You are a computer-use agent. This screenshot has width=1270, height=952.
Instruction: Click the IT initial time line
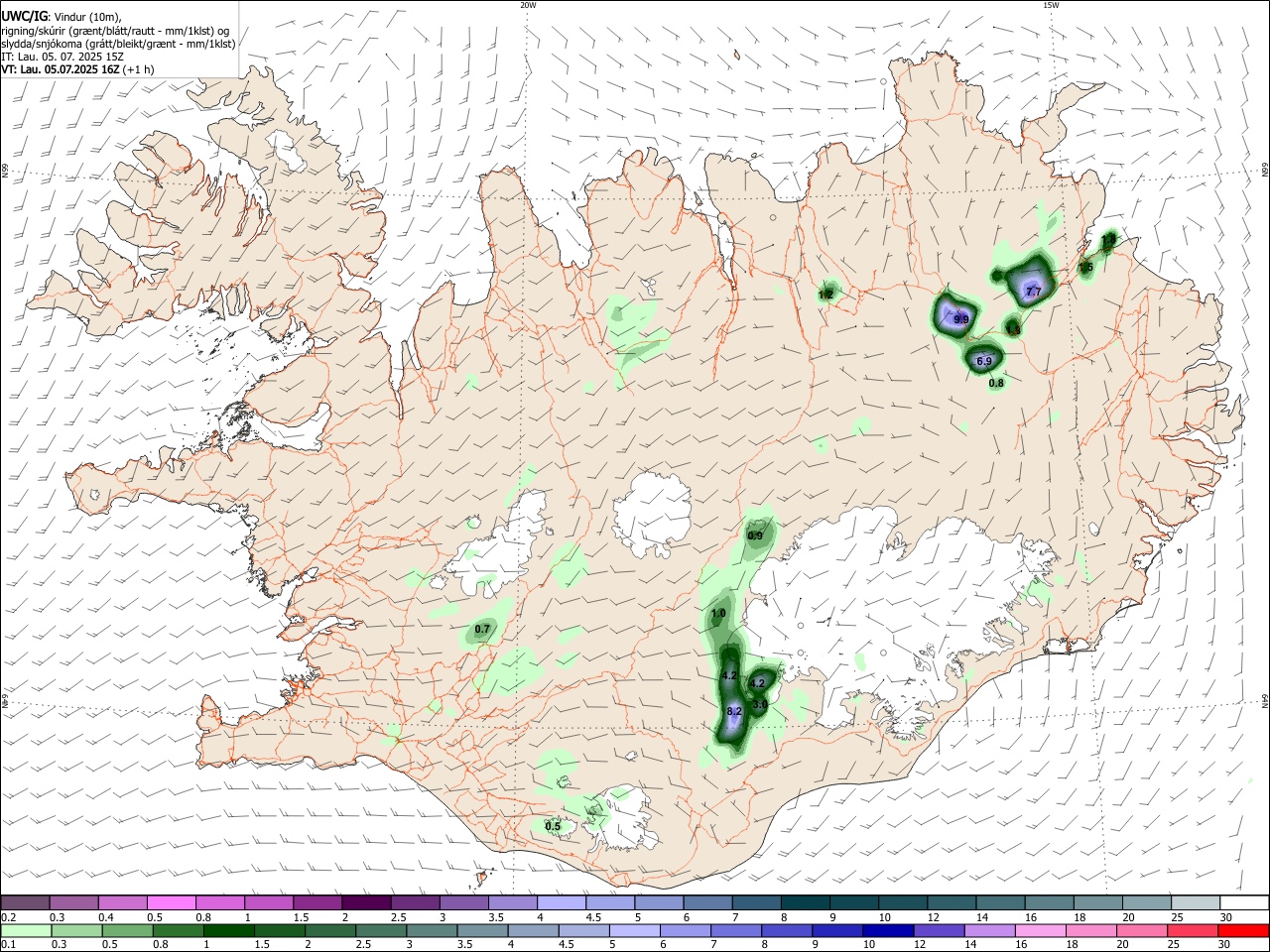[63, 57]
